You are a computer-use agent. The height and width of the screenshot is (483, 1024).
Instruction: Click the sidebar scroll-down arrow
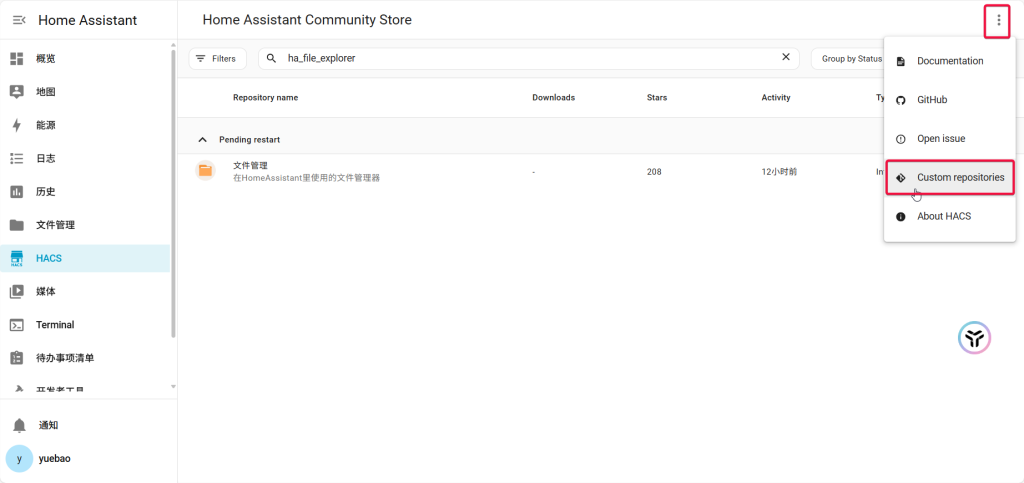pos(173,386)
